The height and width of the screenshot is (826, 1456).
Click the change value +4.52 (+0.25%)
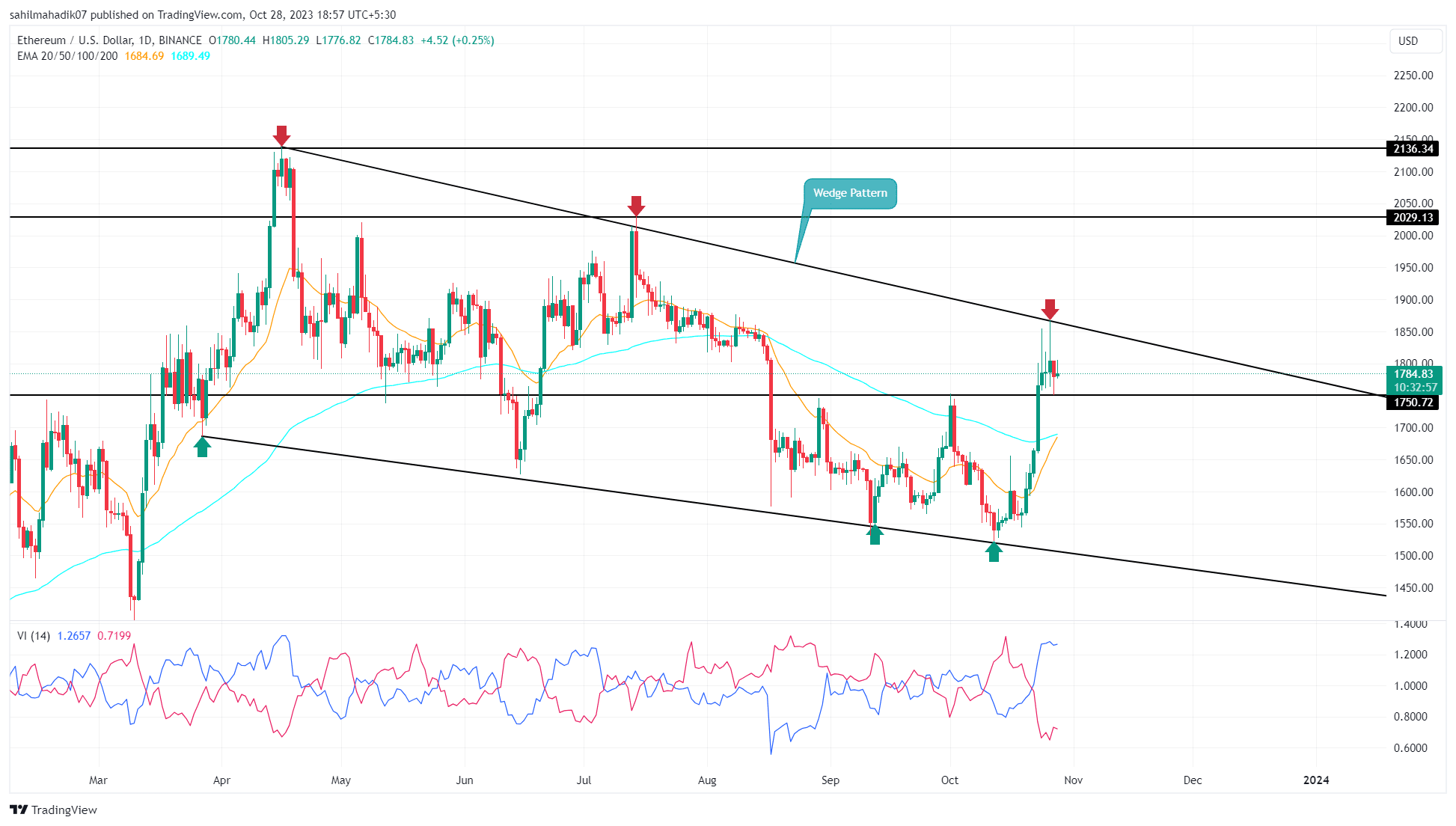(x=457, y=40)
